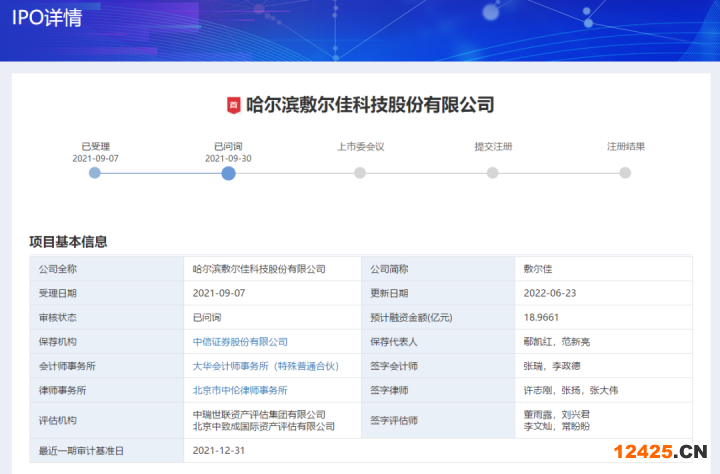Click the 项目基本信息 section heading
This screenshot has height=474, width=720.
(x=68, y=241)
